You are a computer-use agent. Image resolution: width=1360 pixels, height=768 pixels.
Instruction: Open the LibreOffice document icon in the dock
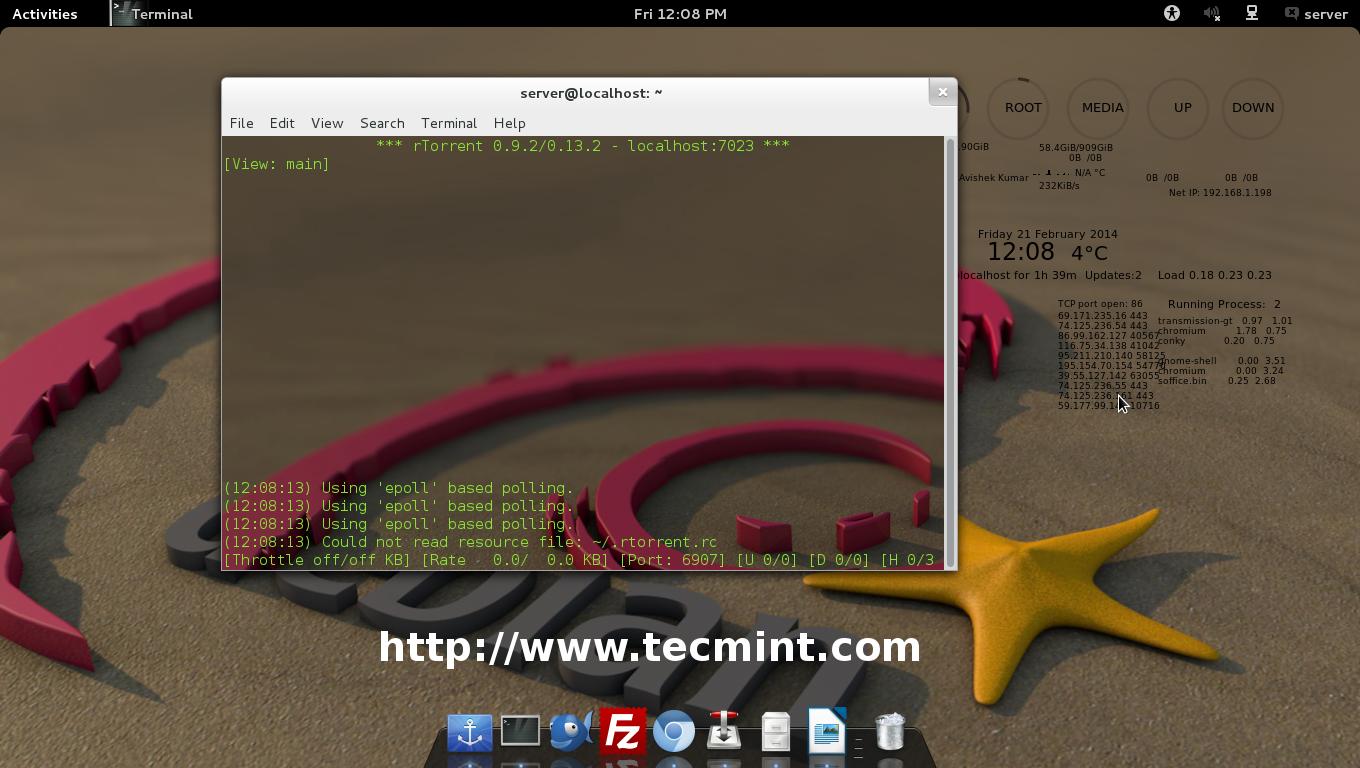826,732
